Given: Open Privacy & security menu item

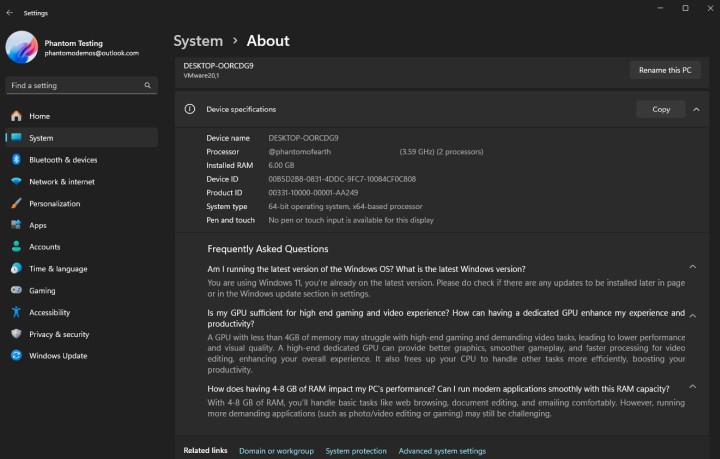Looking at the screenshot, I should [59, 334].
